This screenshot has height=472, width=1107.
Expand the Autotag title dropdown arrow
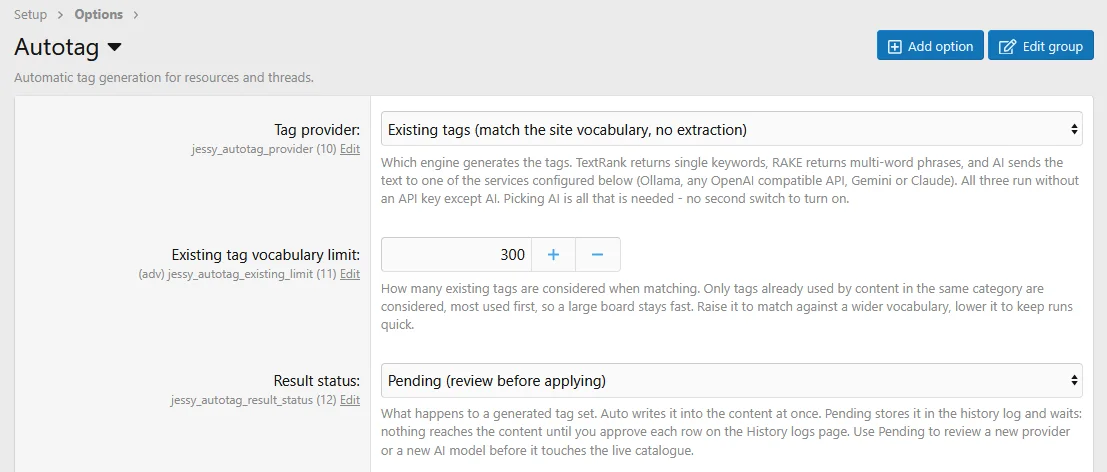coord(114,47)
